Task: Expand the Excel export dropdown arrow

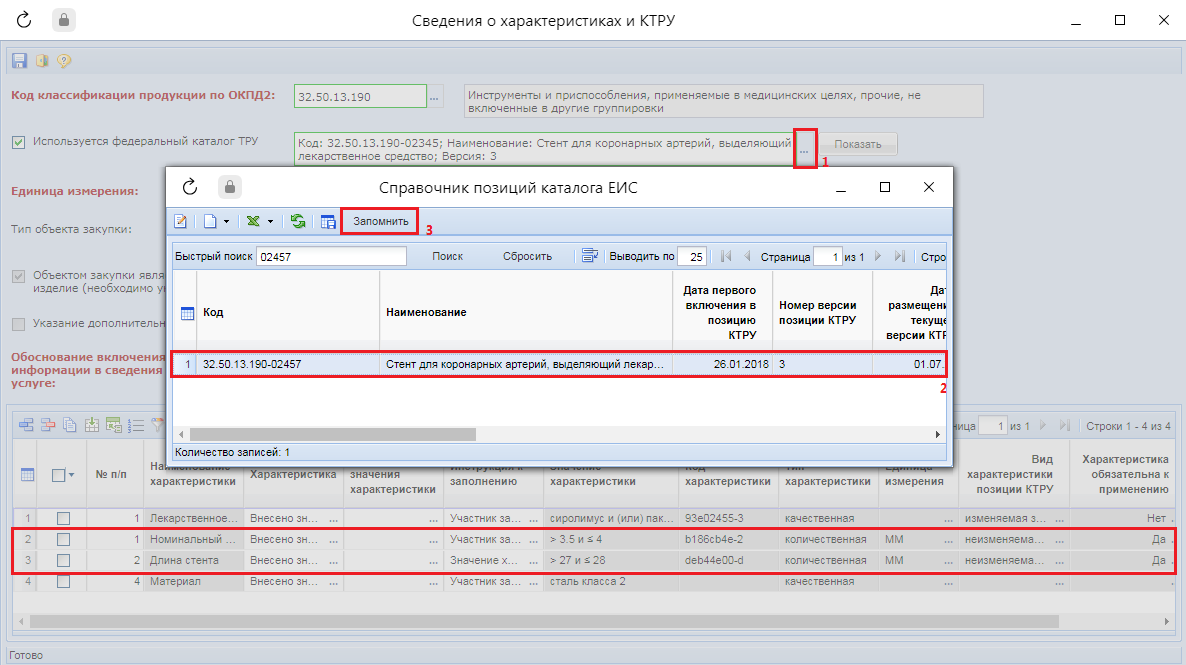Action: [271, 221]
